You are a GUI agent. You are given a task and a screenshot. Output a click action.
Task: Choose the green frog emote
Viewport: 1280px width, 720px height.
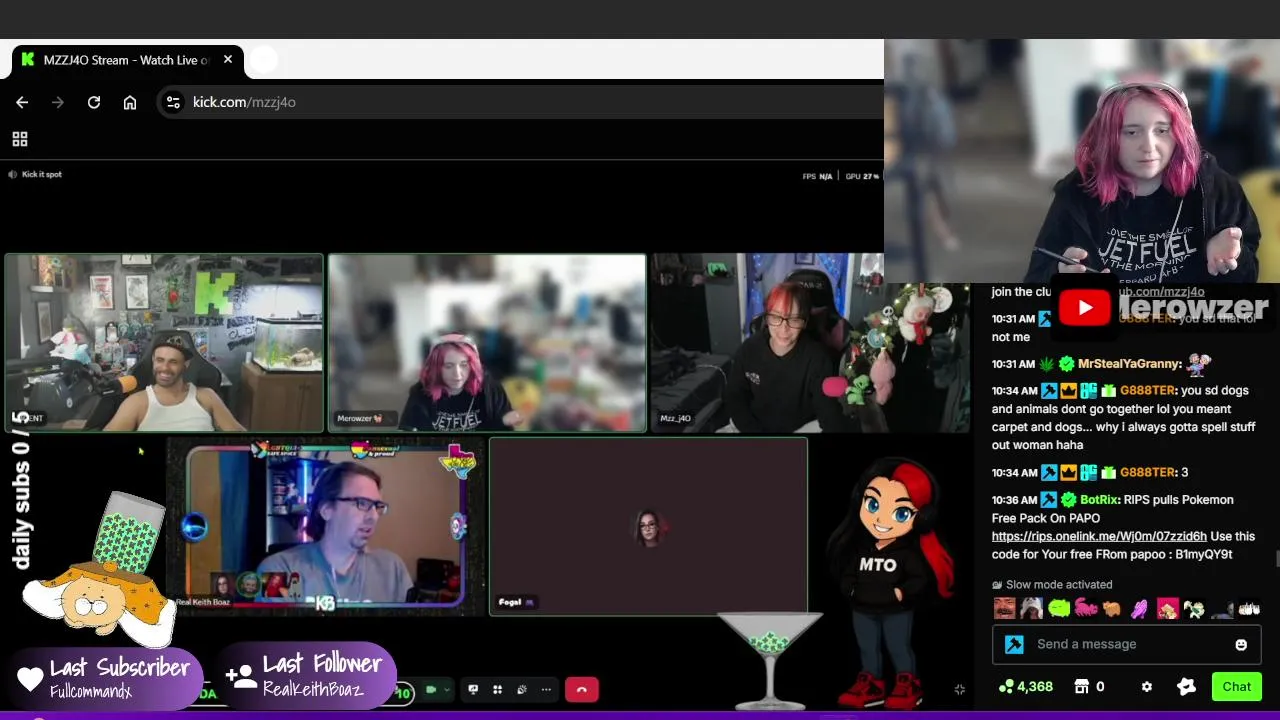point(1059,608)
